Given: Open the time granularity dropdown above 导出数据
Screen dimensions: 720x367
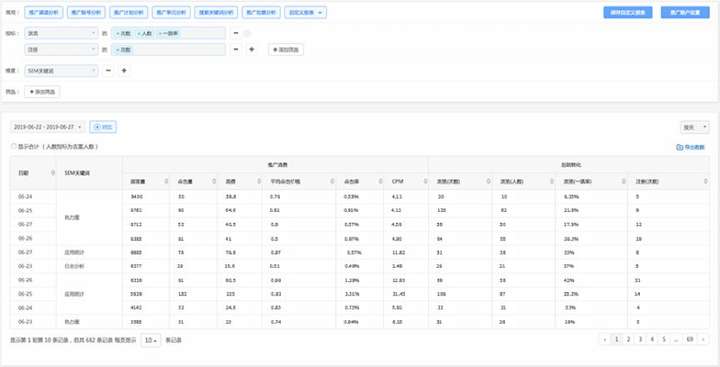Looking at the screenshot, I should click(695, 127).
